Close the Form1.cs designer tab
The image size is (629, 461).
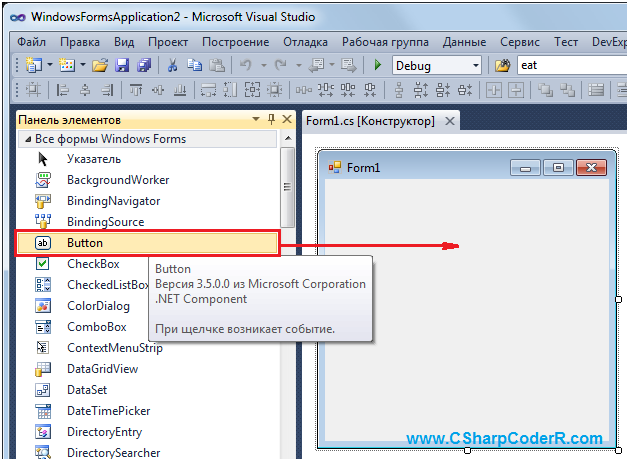[x=450, y=121]
